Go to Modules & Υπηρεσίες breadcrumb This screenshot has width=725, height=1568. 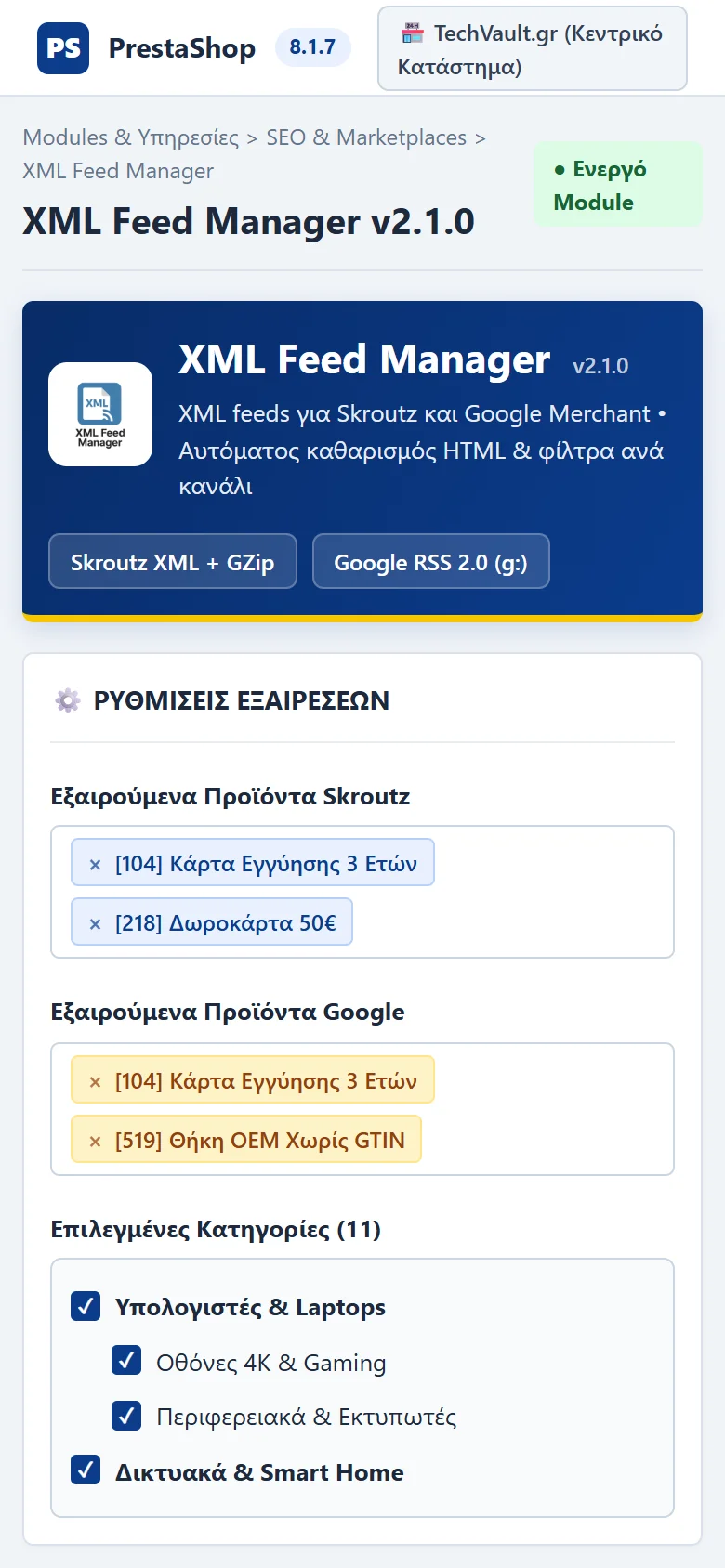click(x=131, y=137)
